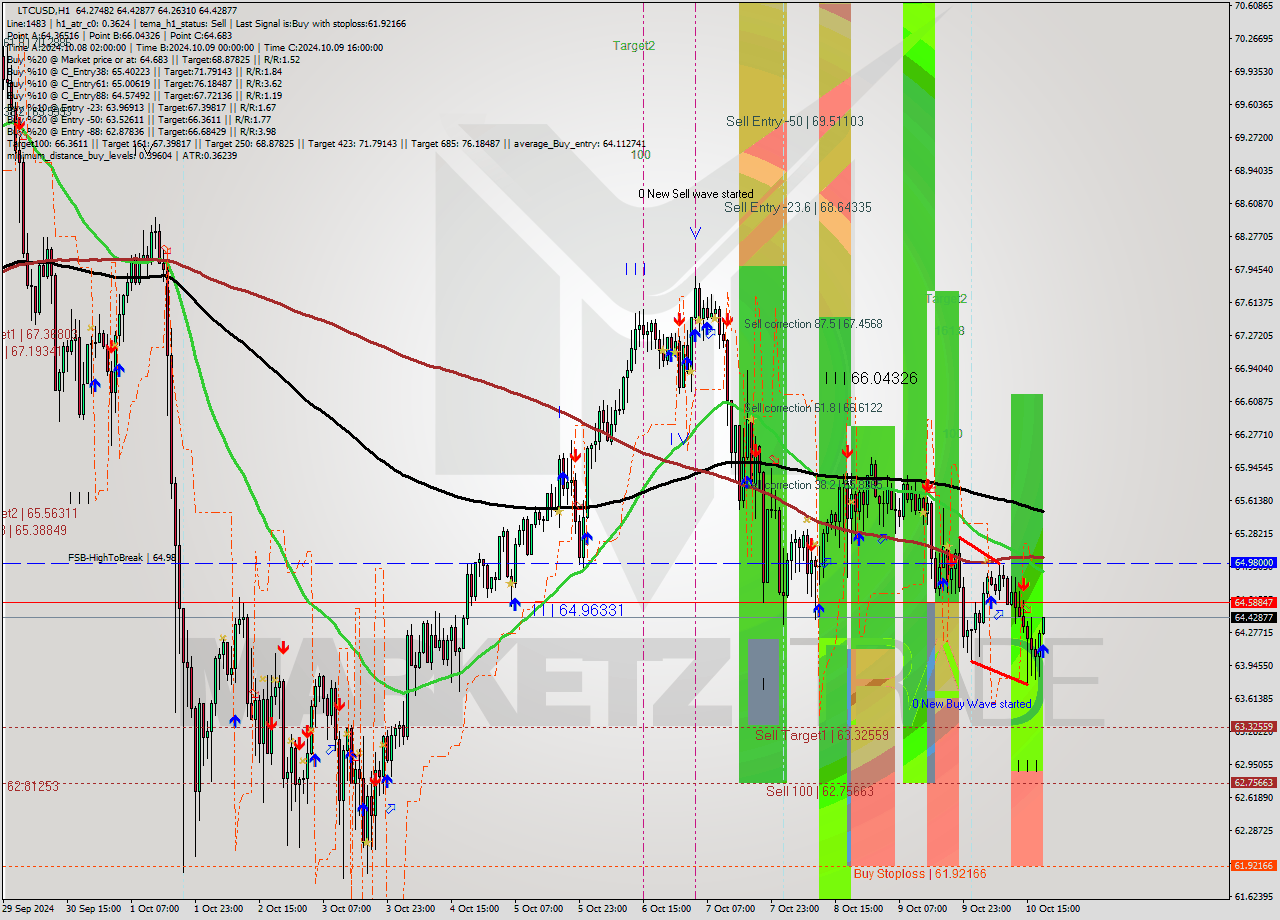Click the 62.28725 price axis value
This screenshot has width=1280, height=920.
1254,831
